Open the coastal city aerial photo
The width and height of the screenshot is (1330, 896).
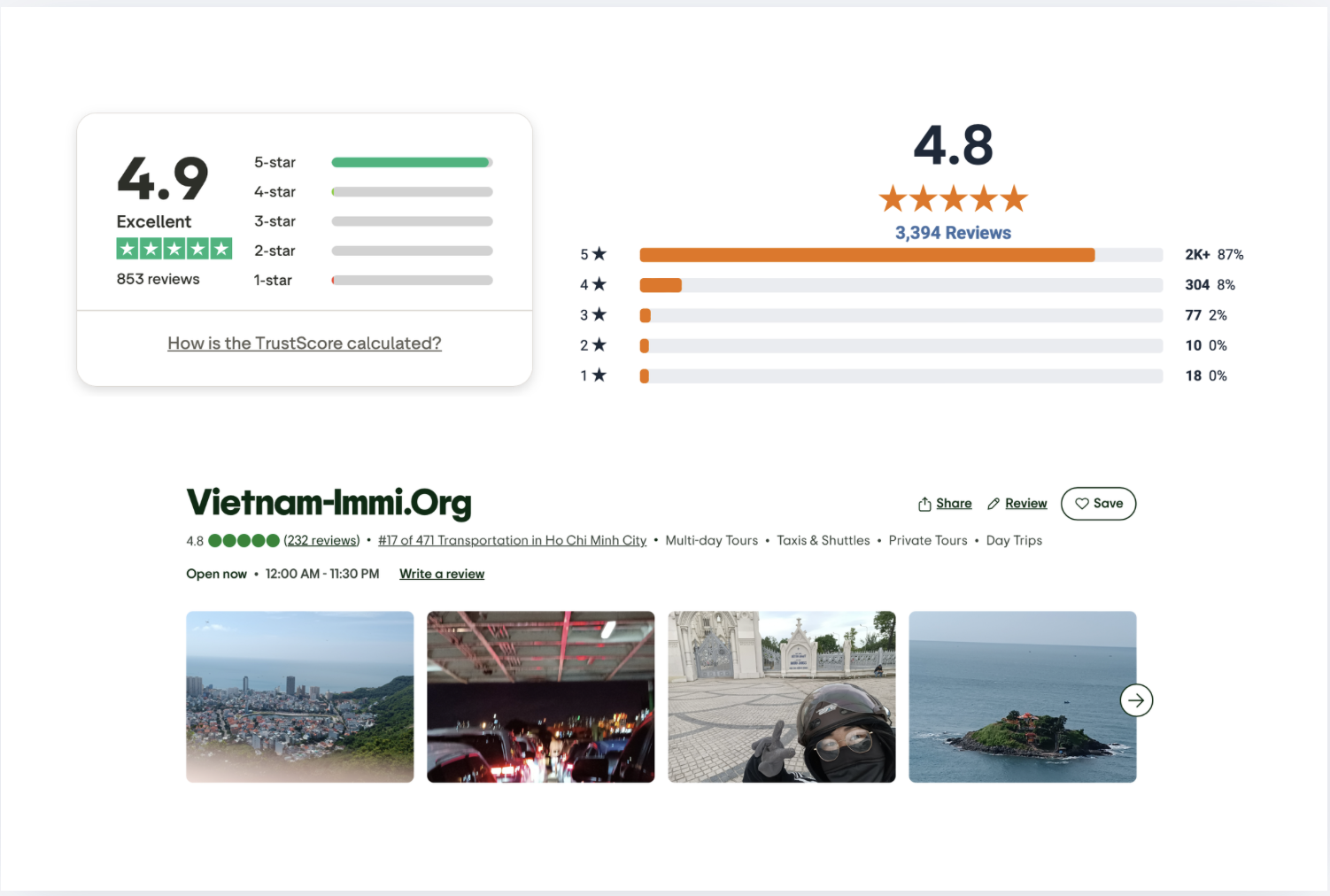(x=299, y=697)
